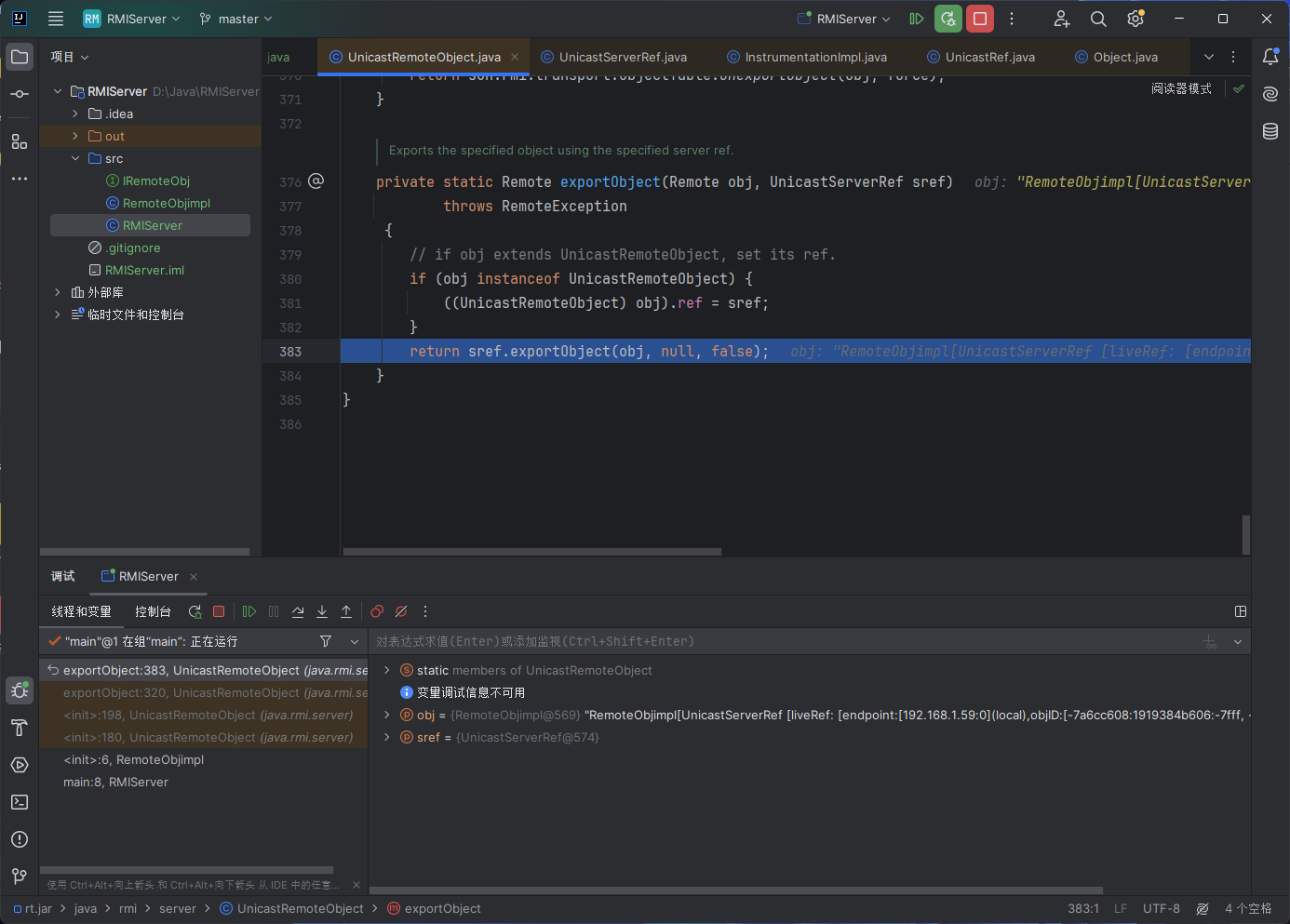Viewport: 1290px width, 924px height.
Task: Show hidden editor tabs dropdown
Action: 1209,57
